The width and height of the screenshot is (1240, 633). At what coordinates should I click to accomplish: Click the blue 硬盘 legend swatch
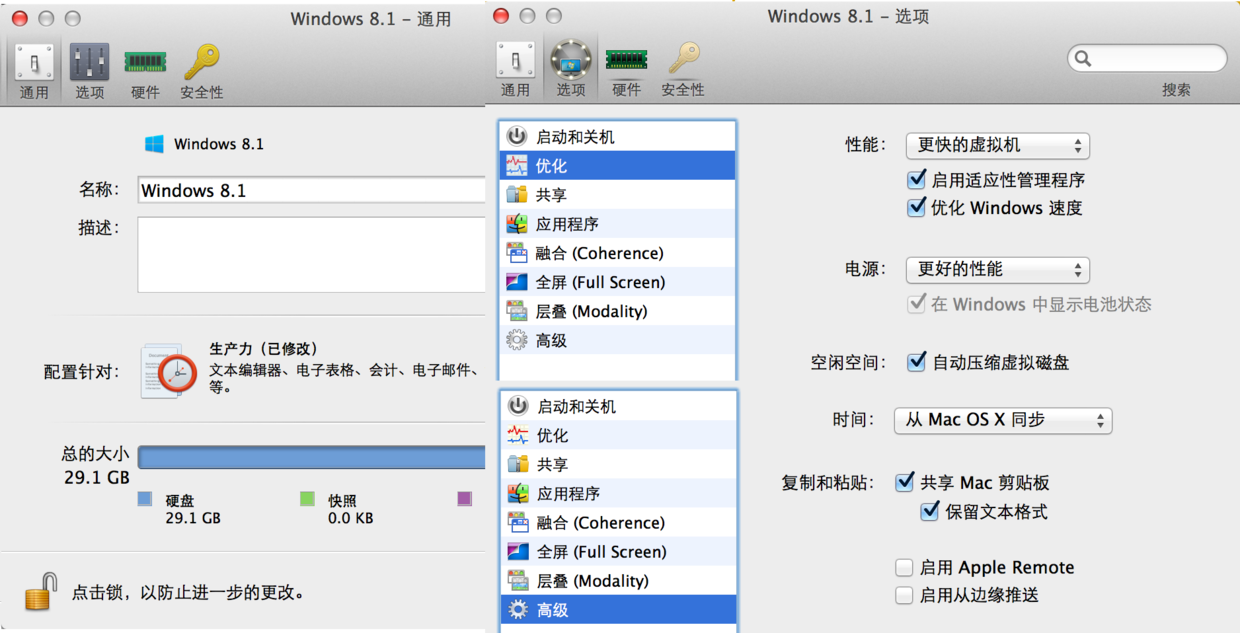145,498
